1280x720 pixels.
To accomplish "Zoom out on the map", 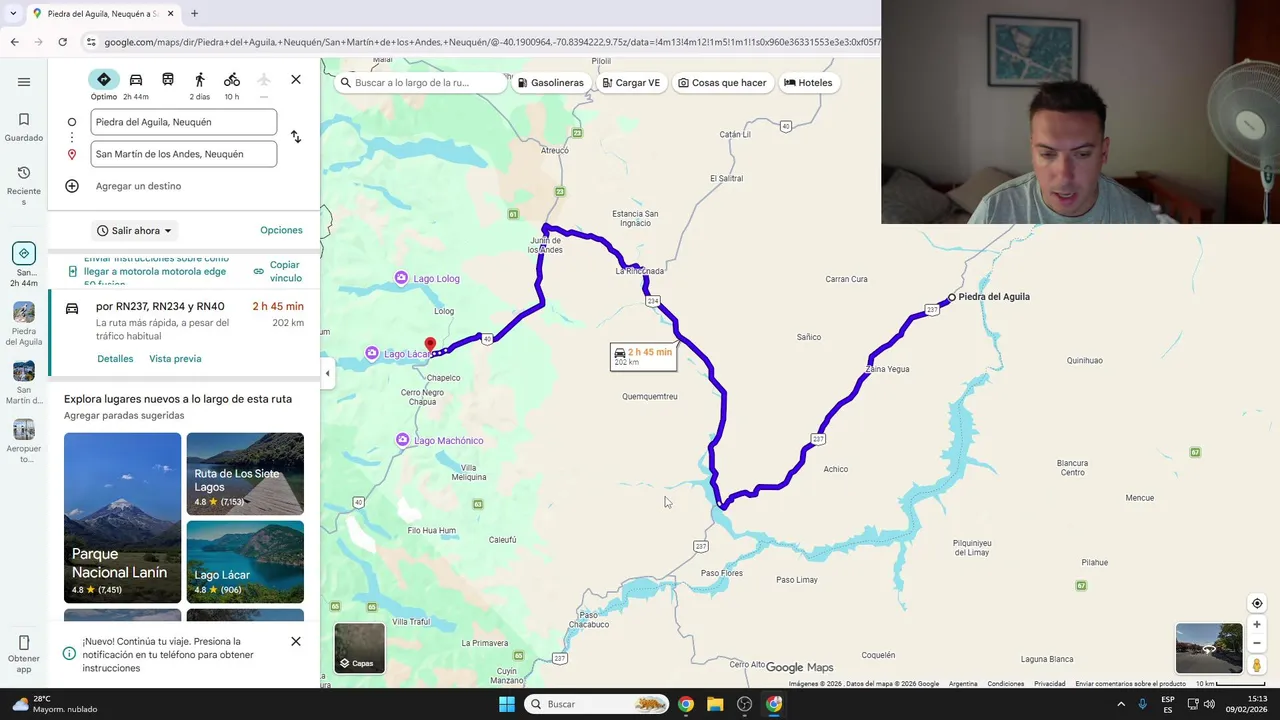I will [1257, 643].
